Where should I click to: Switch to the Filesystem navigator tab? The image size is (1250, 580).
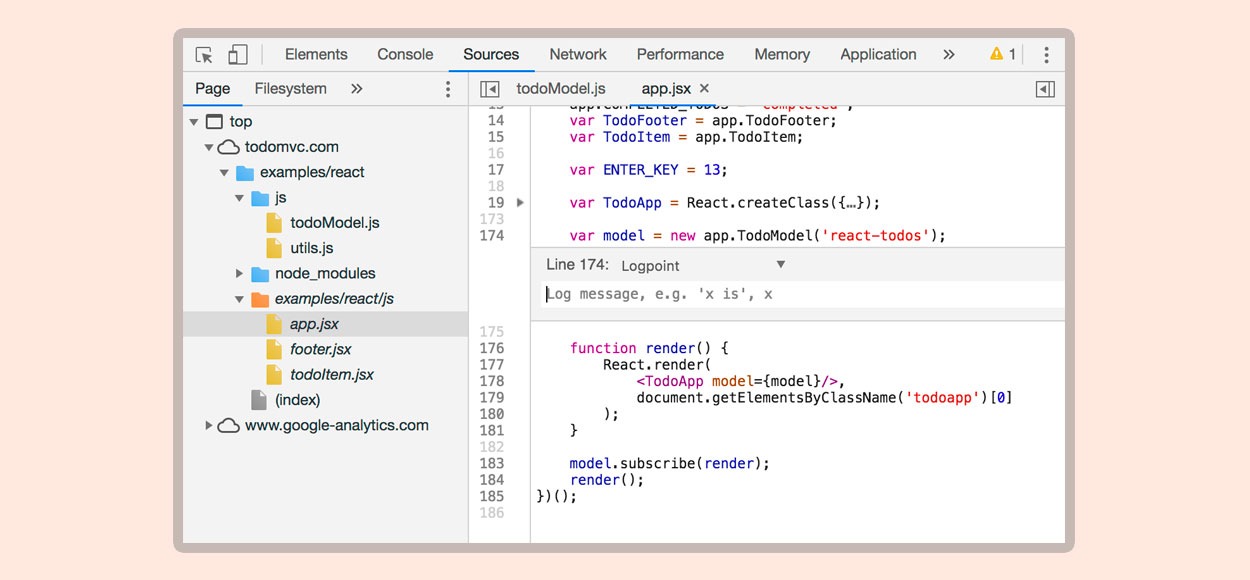[x=290, y=89]
